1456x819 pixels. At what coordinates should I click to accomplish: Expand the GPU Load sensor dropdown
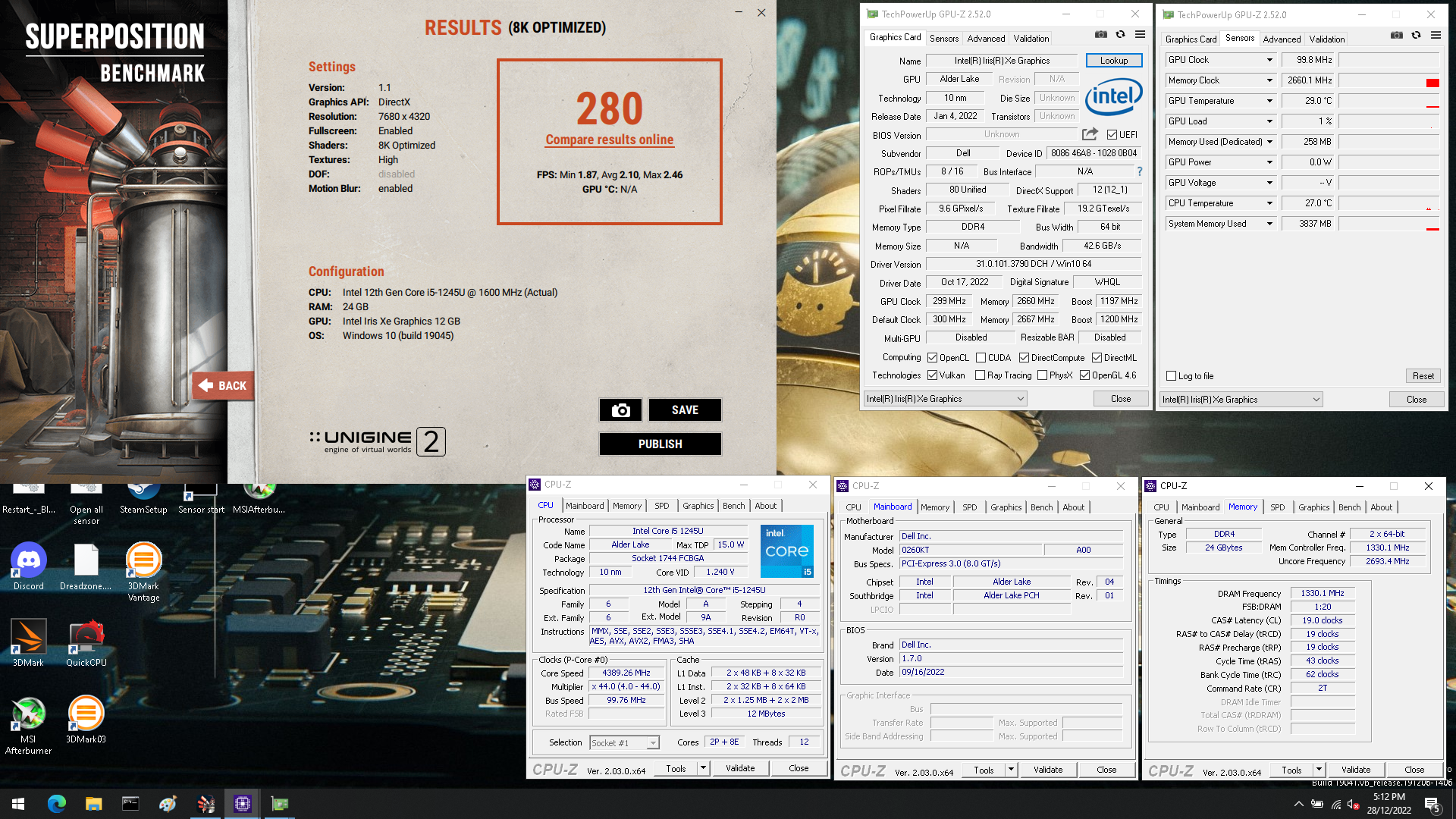point(1269,121)
